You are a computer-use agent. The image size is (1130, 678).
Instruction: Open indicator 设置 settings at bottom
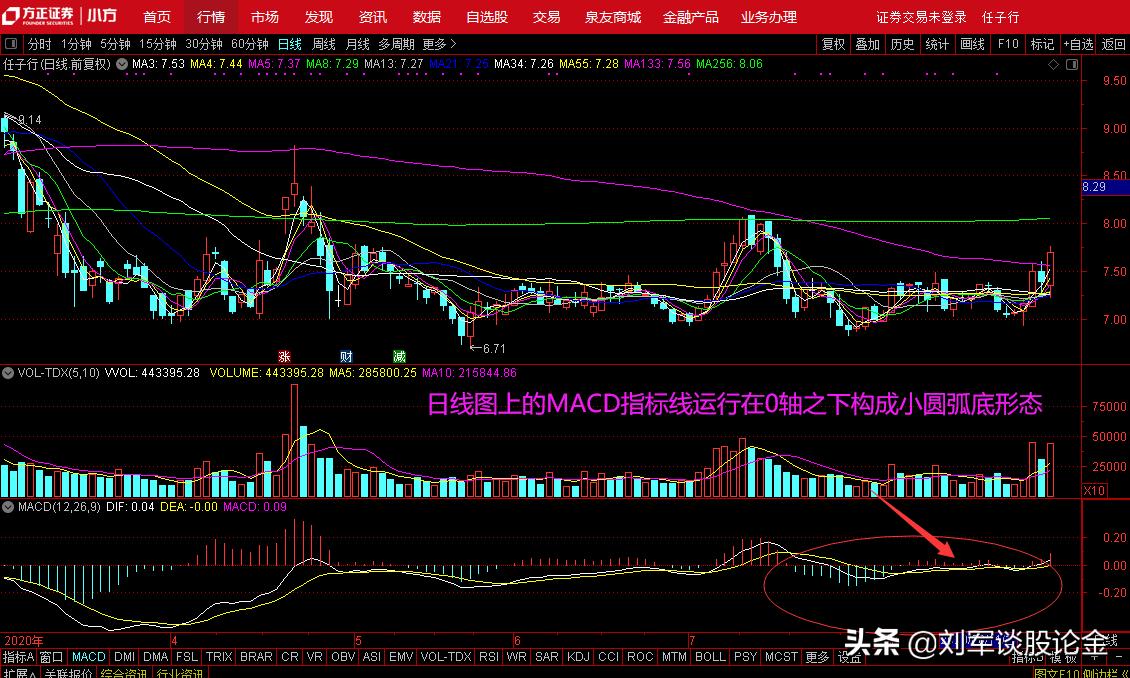point(852,657)
